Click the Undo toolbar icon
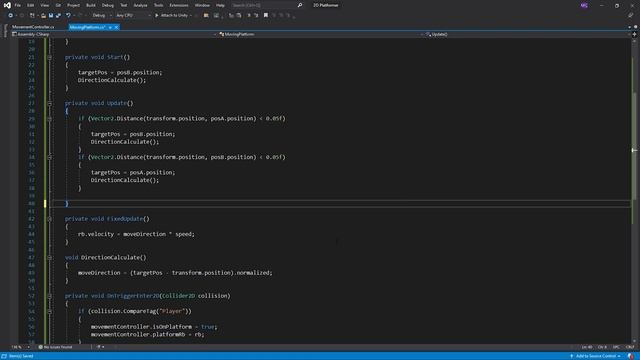640x360 pixels. 68,15
